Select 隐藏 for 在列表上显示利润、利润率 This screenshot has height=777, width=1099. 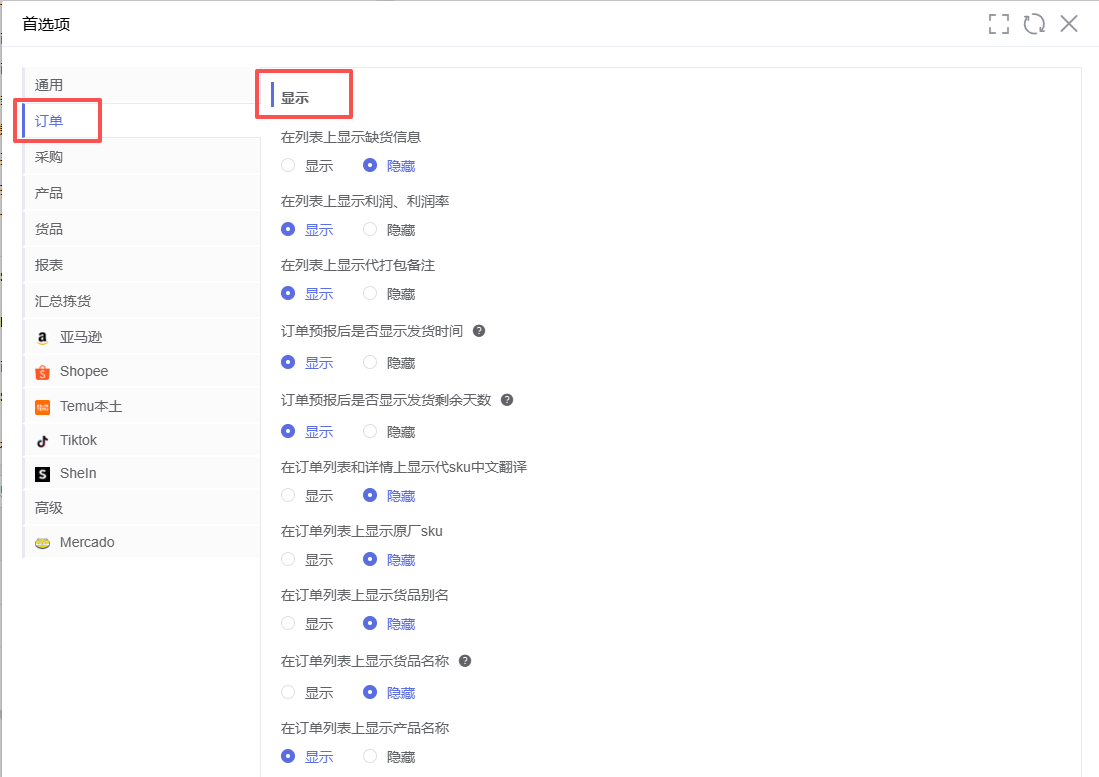point(371,230)
